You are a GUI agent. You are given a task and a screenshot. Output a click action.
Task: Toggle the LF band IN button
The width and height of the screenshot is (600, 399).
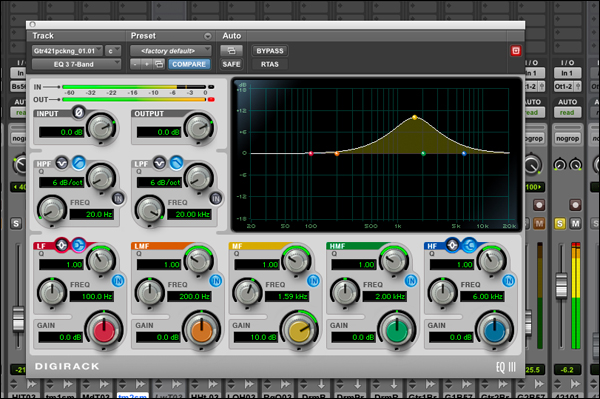(x=118, y=281)
